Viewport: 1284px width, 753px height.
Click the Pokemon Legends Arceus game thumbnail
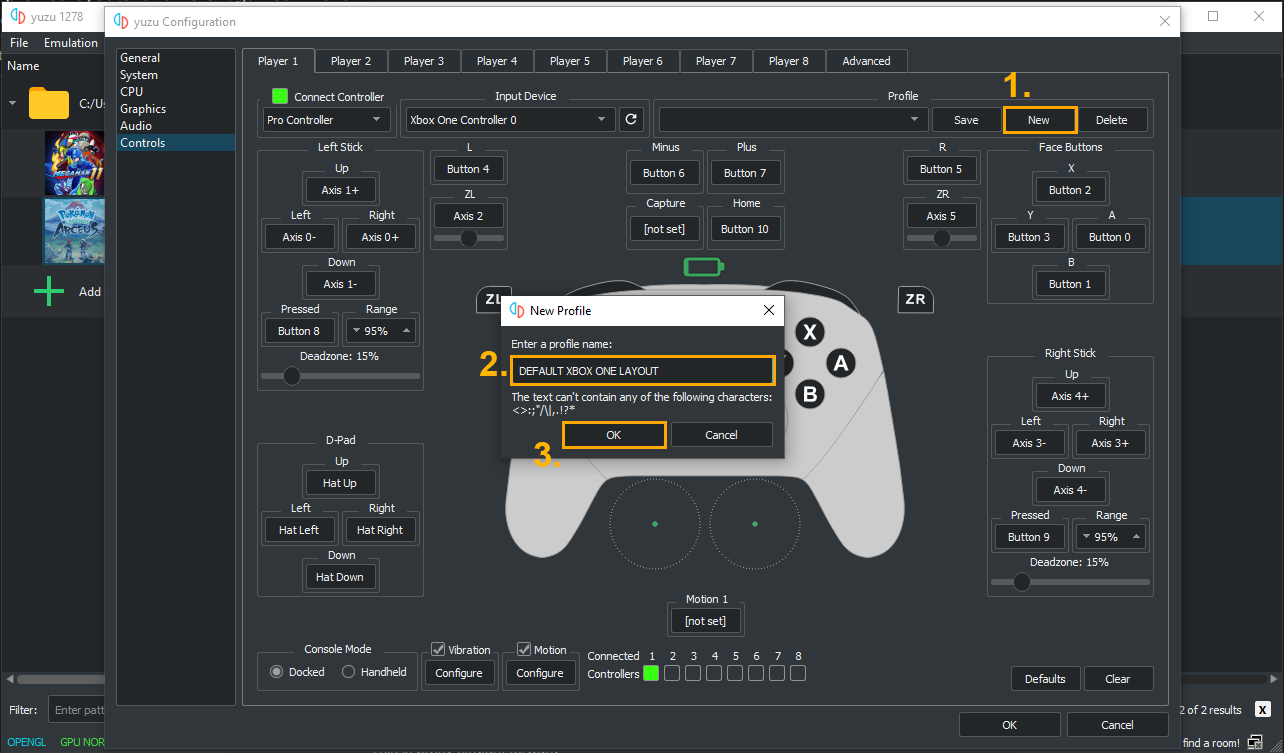pyautogui.click(x=75, y=231)
